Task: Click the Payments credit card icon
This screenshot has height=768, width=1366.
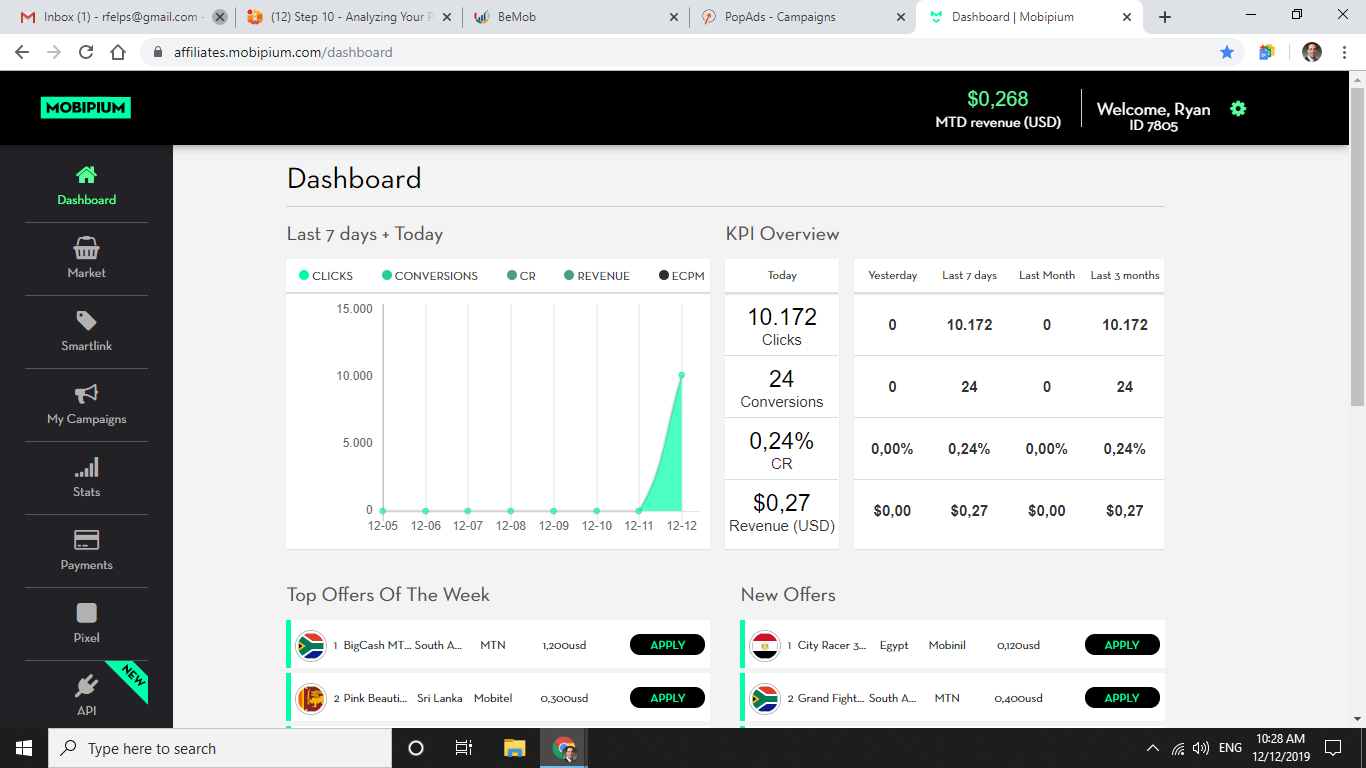Action: (86, 540)
